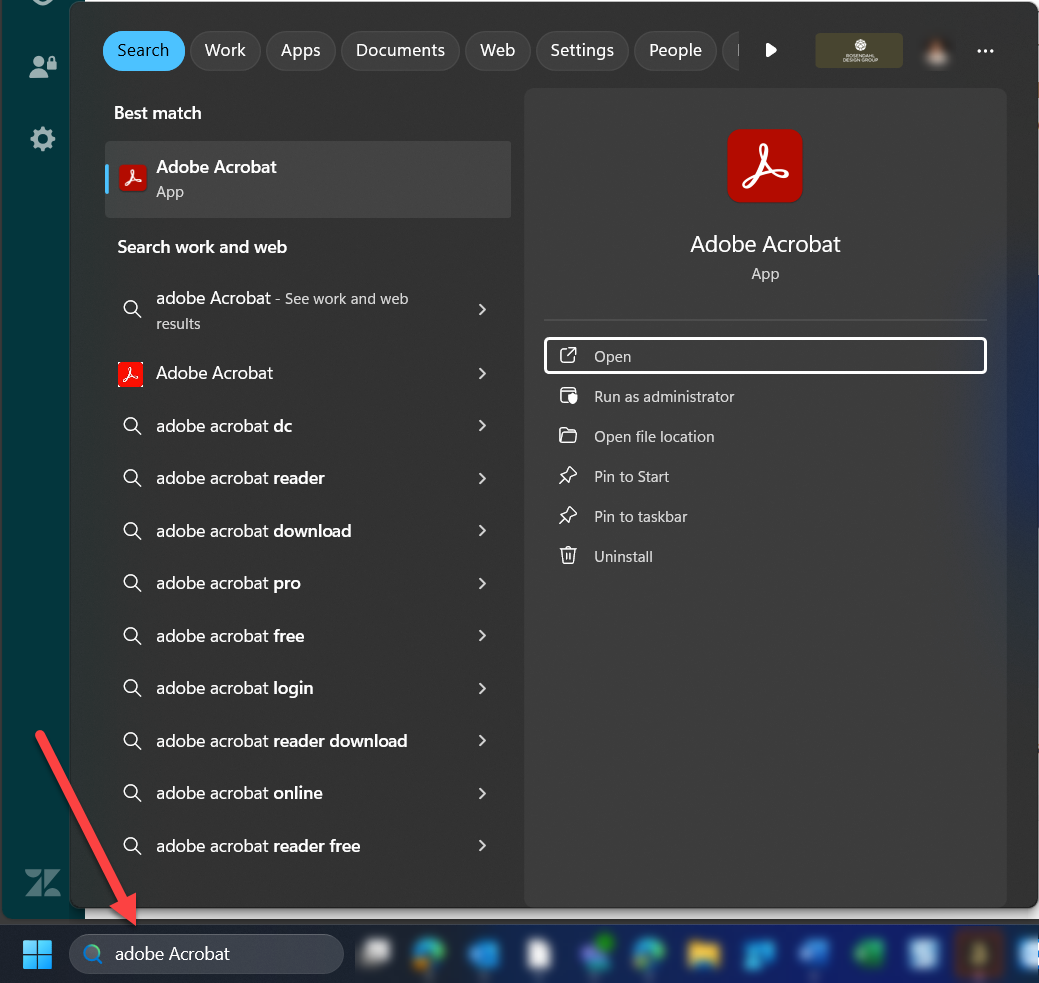
Task: Open the three-dot options menu
Action: point(985,51)
